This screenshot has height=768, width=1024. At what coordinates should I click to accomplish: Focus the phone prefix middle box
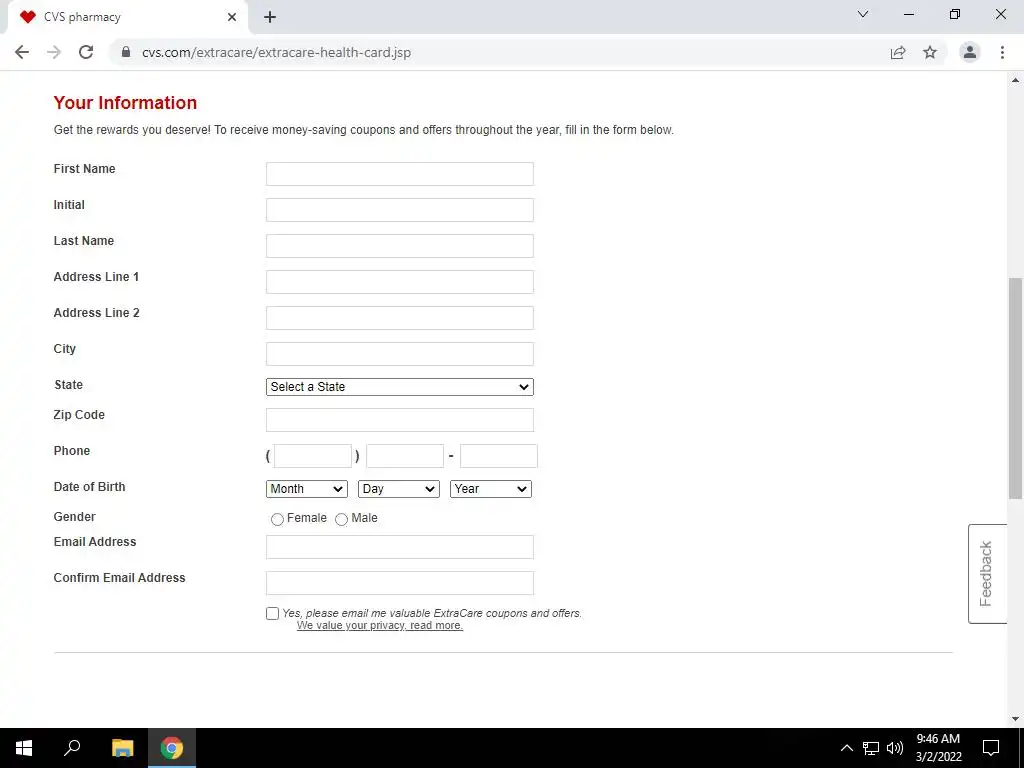click(405, 456)
